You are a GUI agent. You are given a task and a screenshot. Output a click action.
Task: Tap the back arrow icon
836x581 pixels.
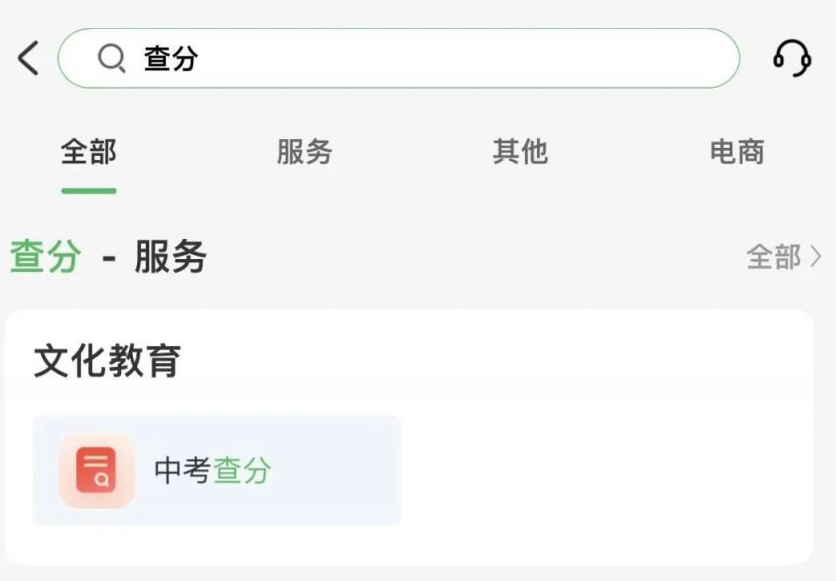(x=28, y=58)
